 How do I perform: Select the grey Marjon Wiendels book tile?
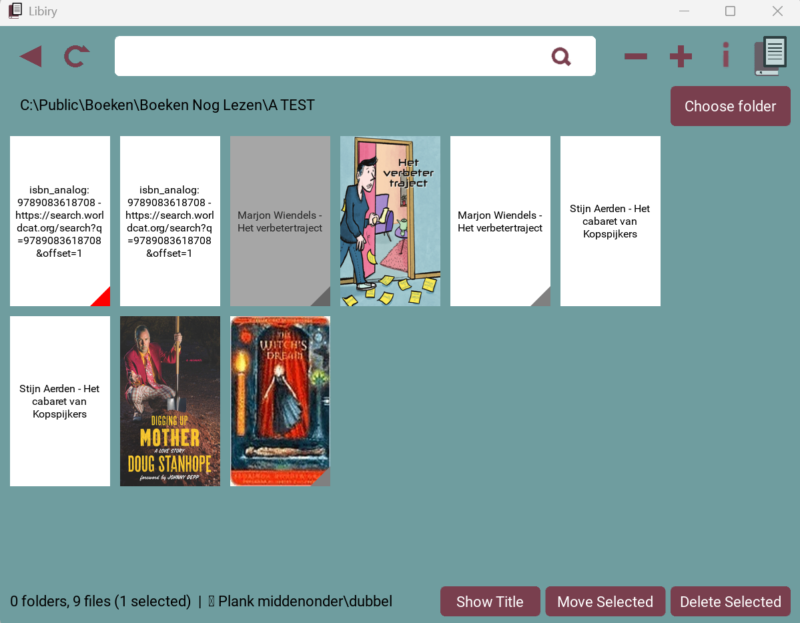[280, 221]
